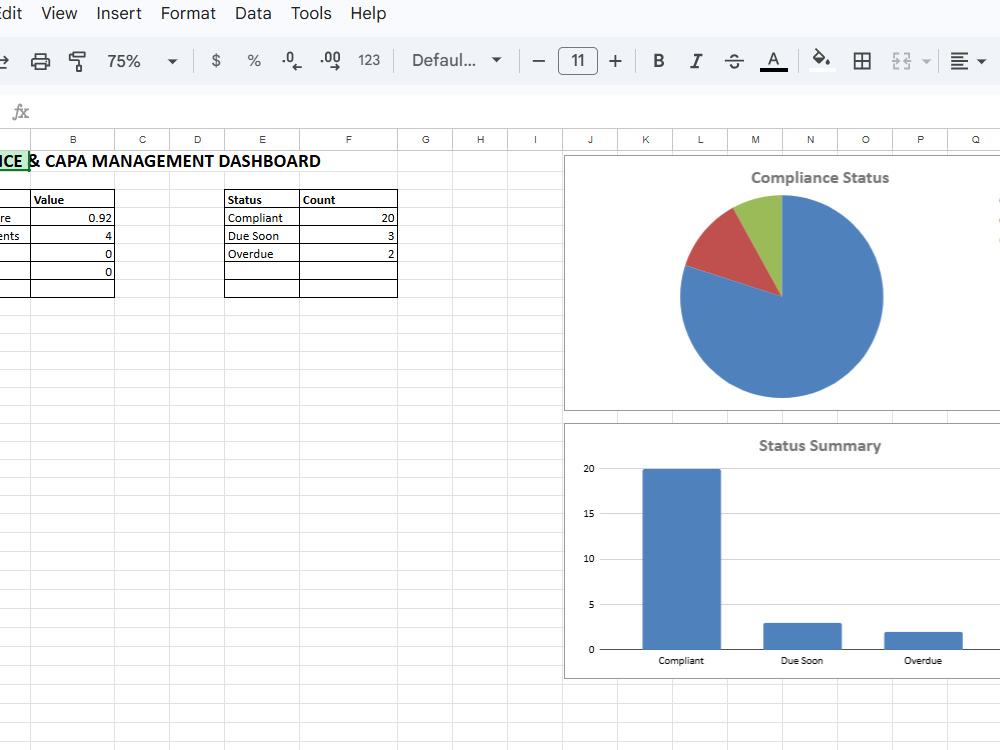Viewport: 1000px width, 750px height.
Task: Click the 'Compliant' cell in the table
Action: coord(262,217)
